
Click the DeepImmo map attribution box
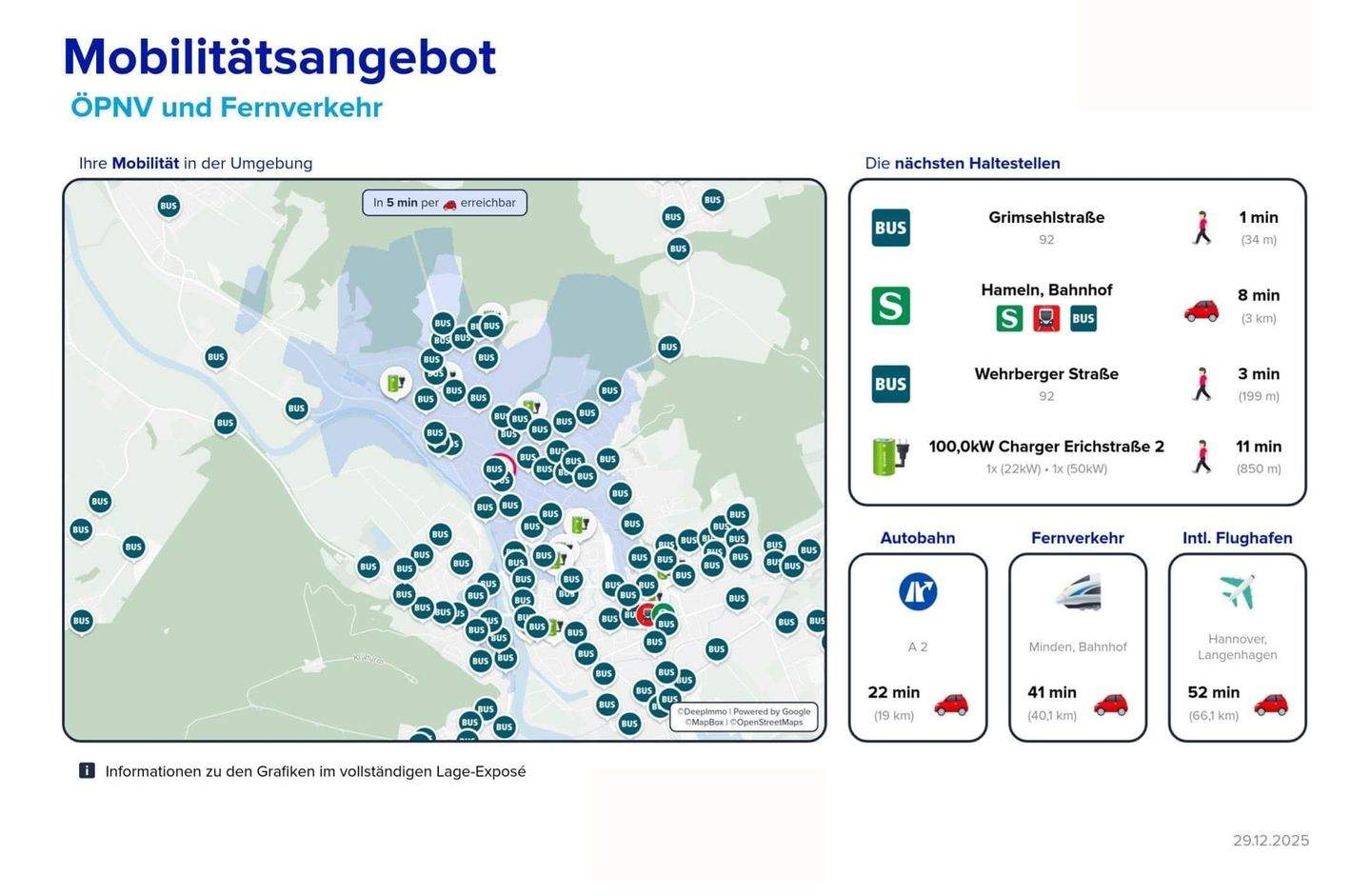click(x=744, y=717)
